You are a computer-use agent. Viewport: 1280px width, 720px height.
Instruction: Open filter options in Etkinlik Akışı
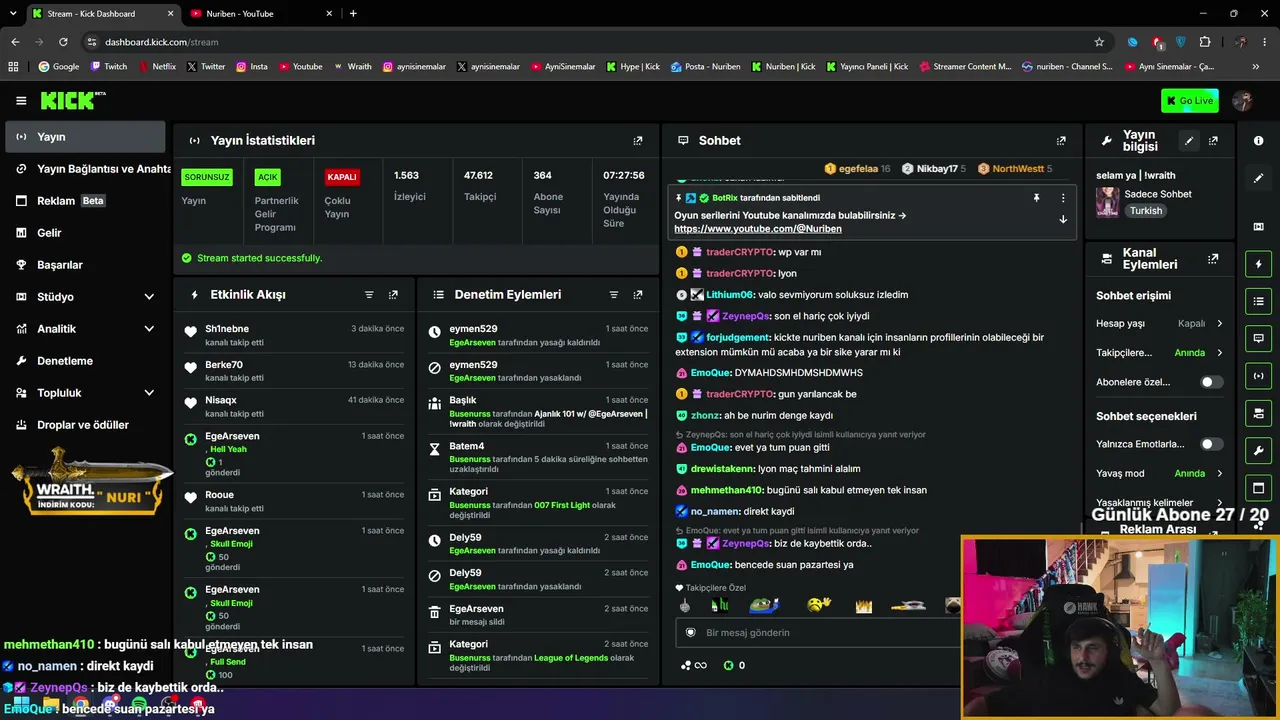[369, 295]
